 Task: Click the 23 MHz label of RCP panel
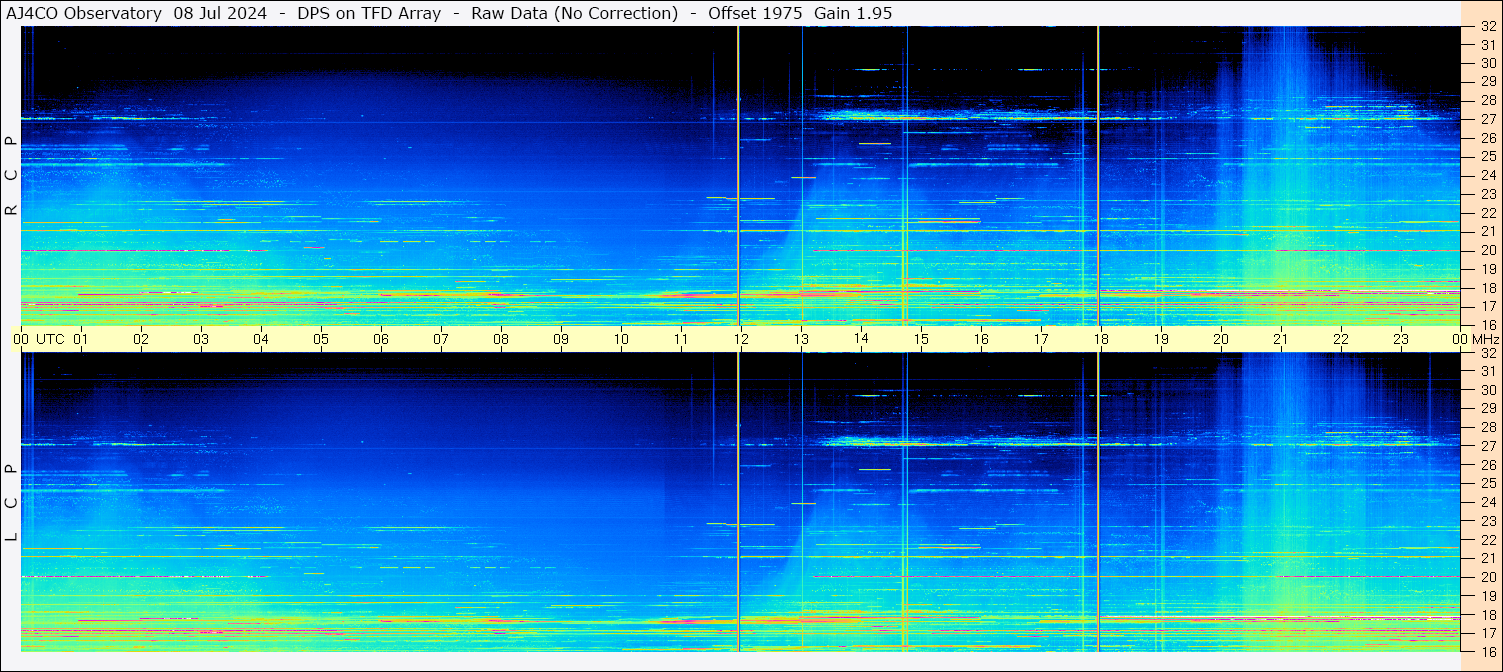pos(1487,194)
